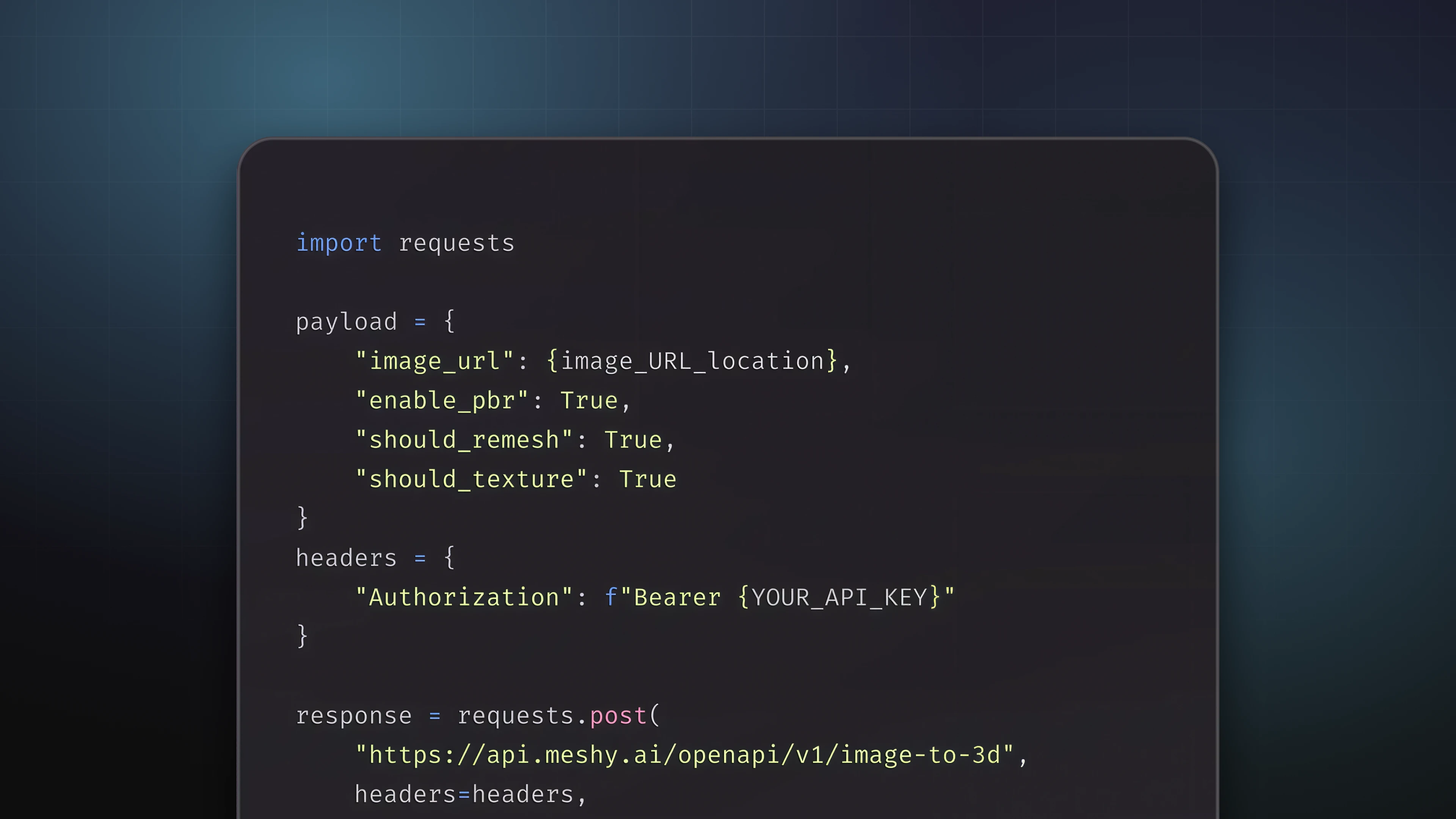The image size is (1456, 819).
Task: Click the 'payload' variable name
Action: [347, 322]
